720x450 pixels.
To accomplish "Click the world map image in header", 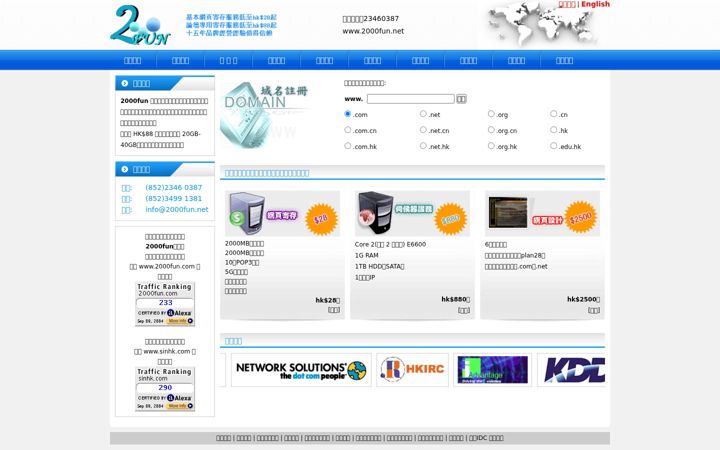I will click(545, 24).
